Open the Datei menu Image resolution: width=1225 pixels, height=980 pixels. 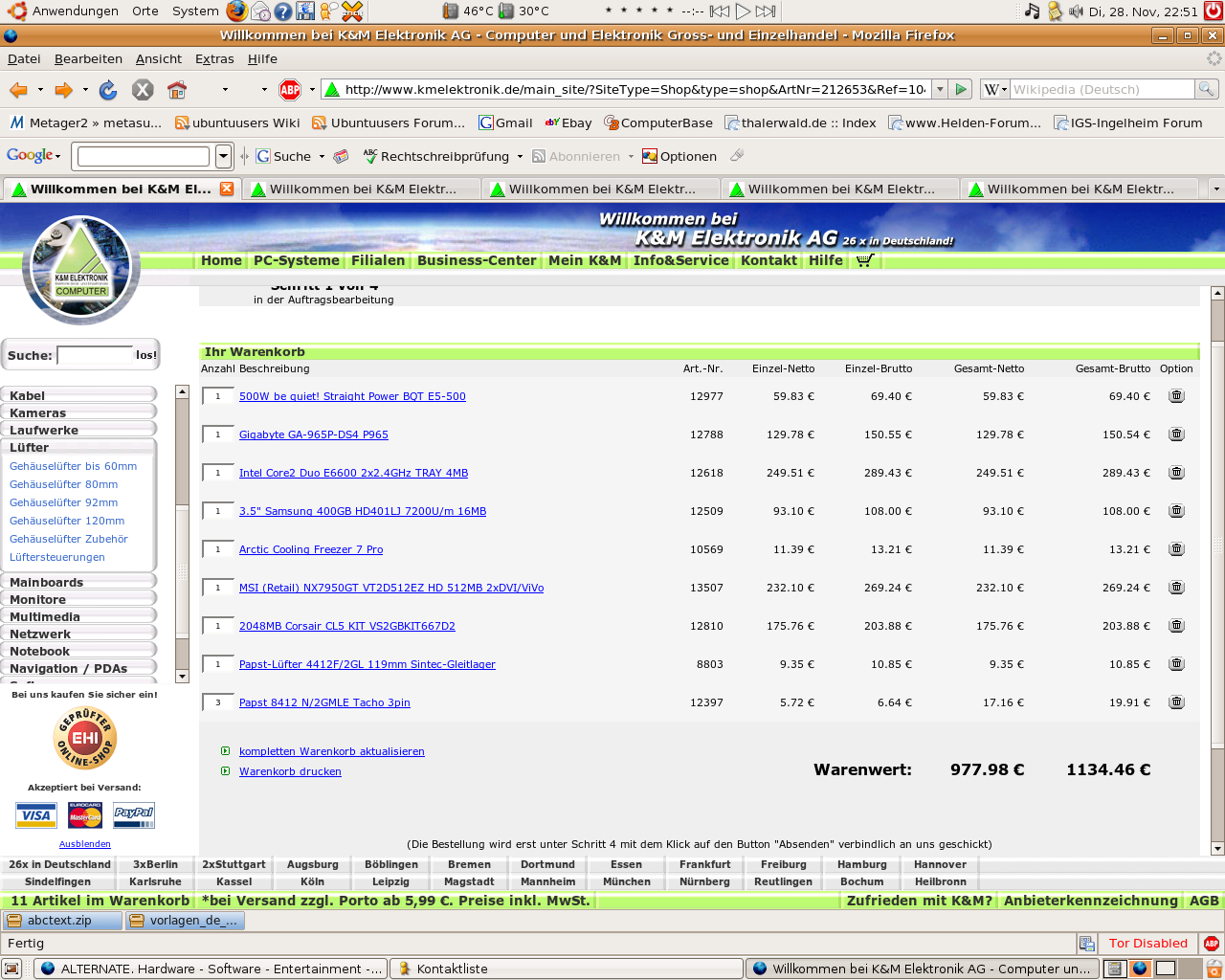24,58
